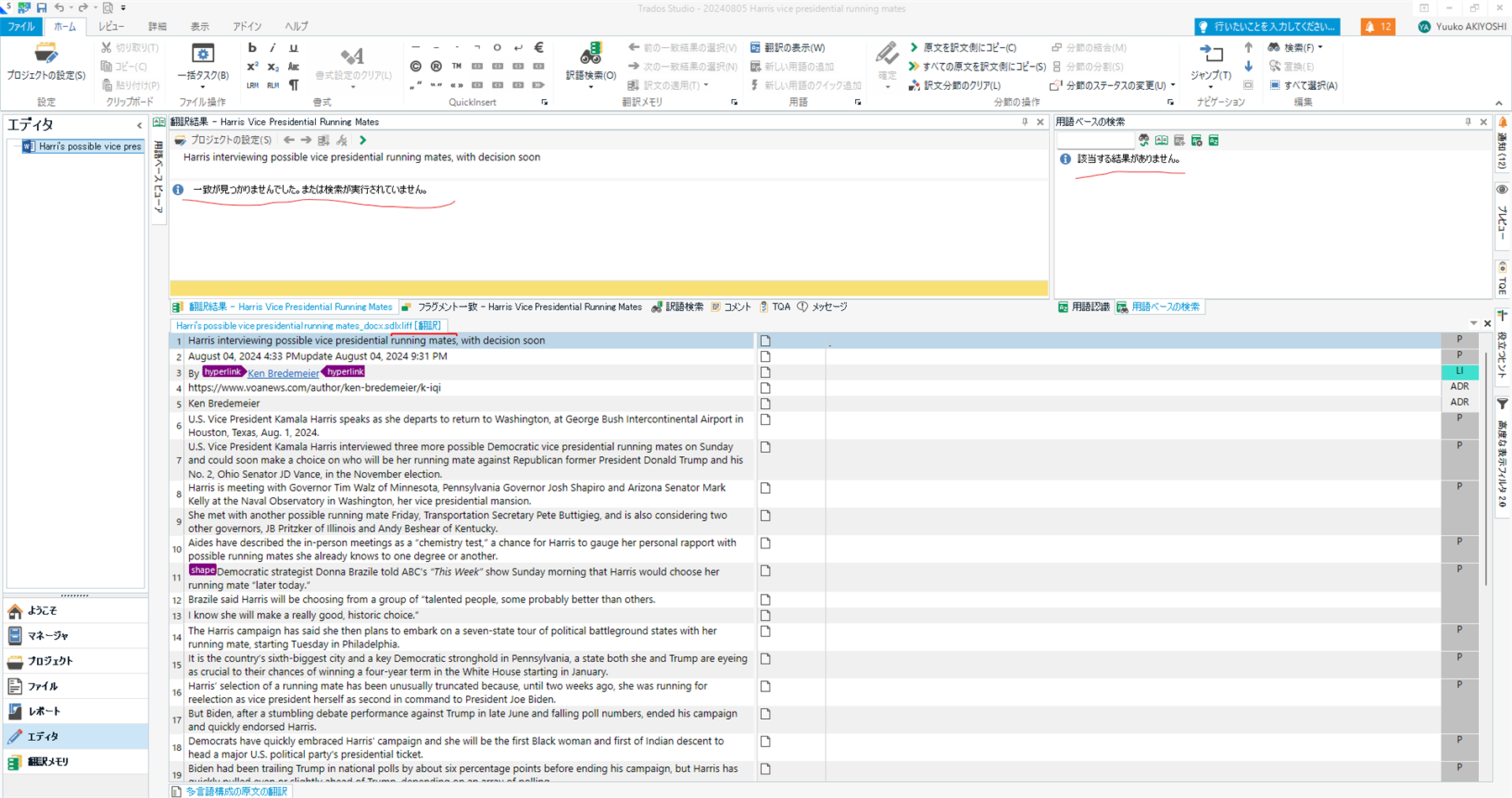The width and height of the screenshot is (1512, 798).
Task: Click segment 14 status document icon
Action: [765, 631]
